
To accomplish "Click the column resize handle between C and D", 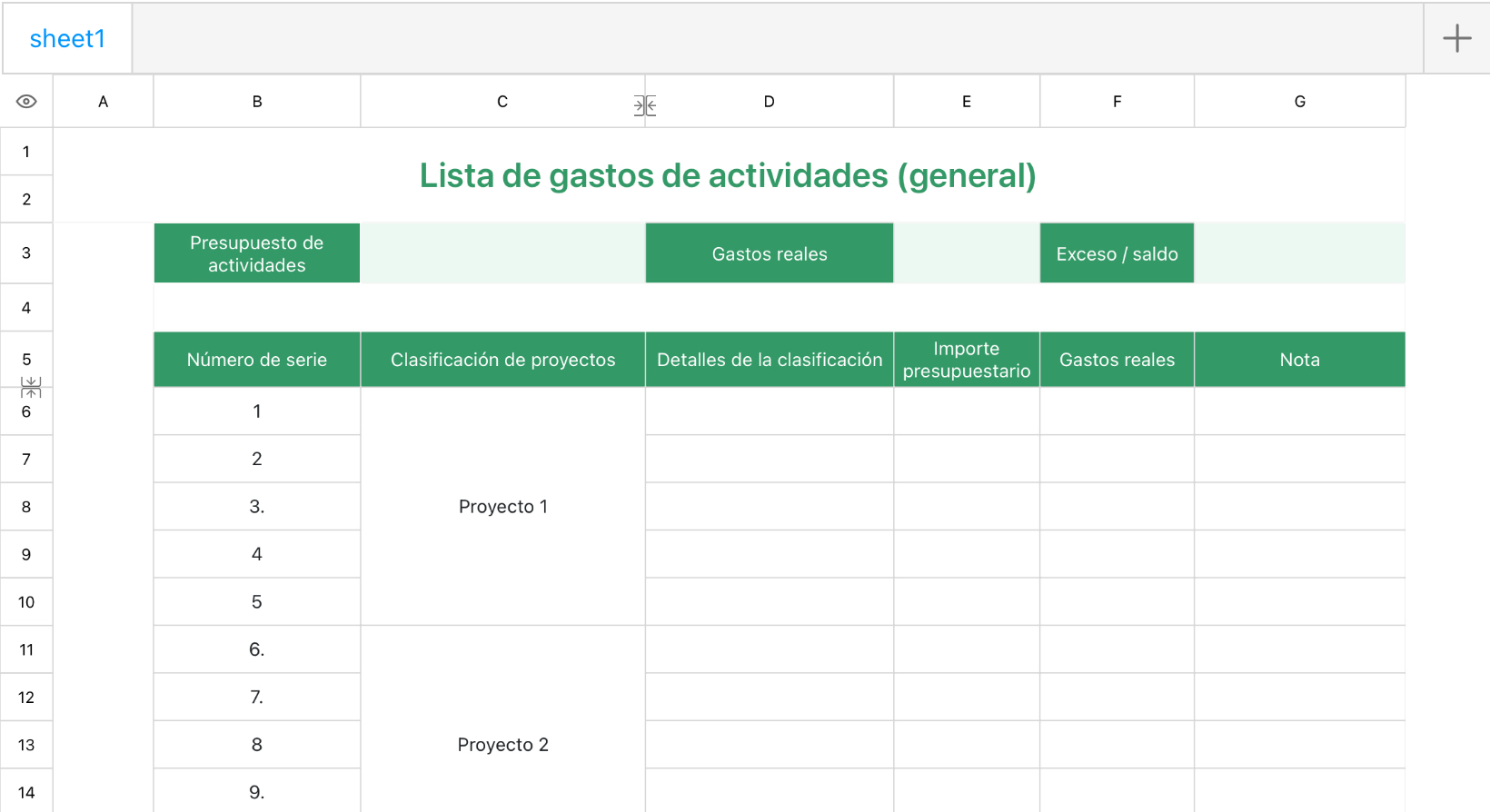I will coord(645,106).
